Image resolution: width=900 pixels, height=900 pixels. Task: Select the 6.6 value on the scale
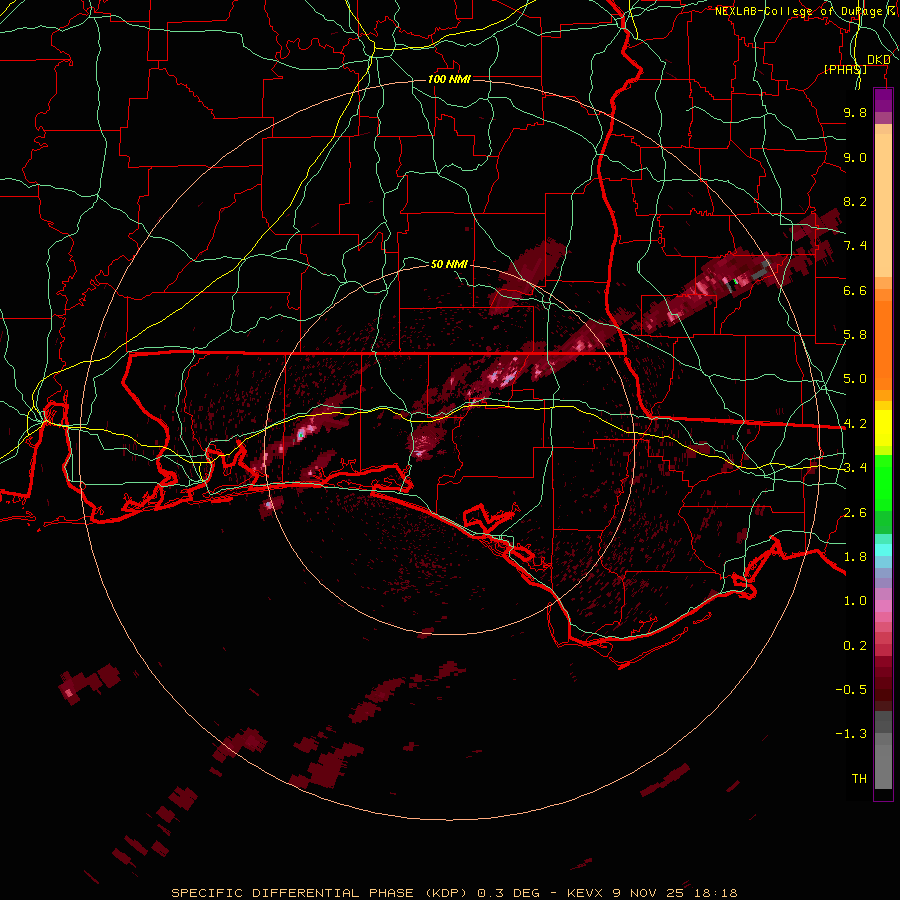click(855, 290)
